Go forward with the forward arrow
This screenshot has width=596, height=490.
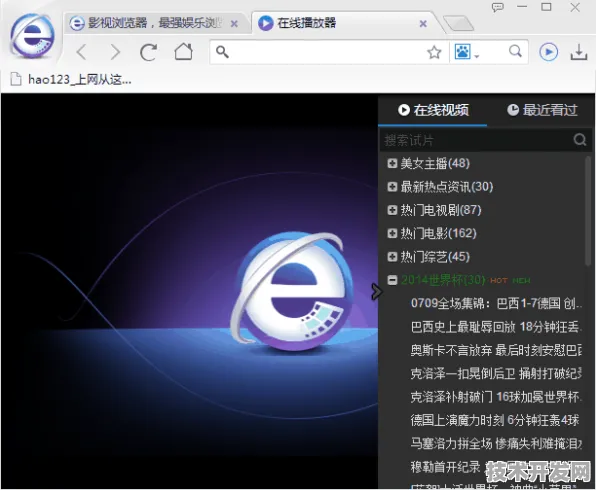[x=114, y=52]
